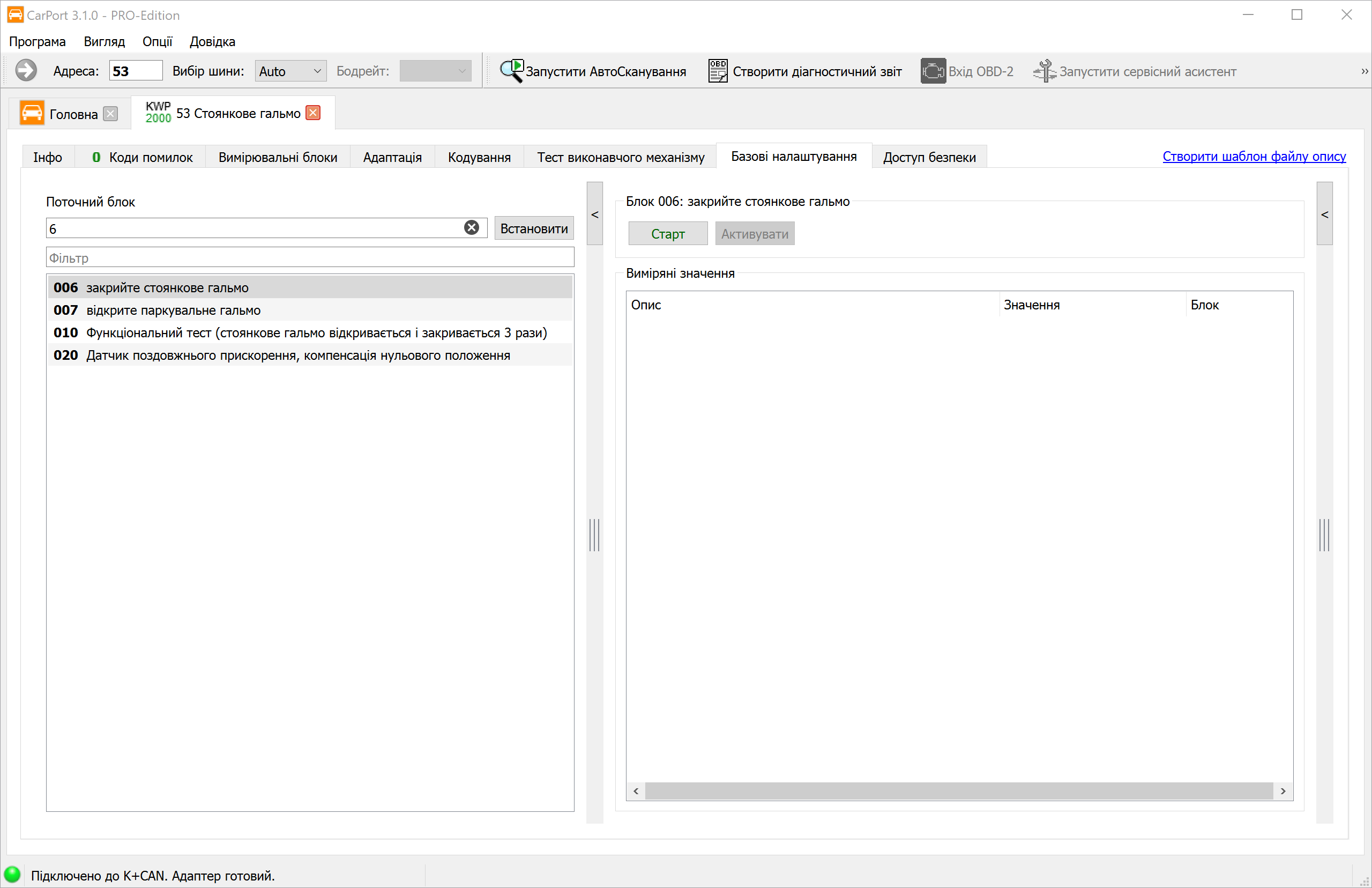Screen dimensions: 1372x888
Task: Collapse the right-side panel arrow
Action: click(1325, 214)
